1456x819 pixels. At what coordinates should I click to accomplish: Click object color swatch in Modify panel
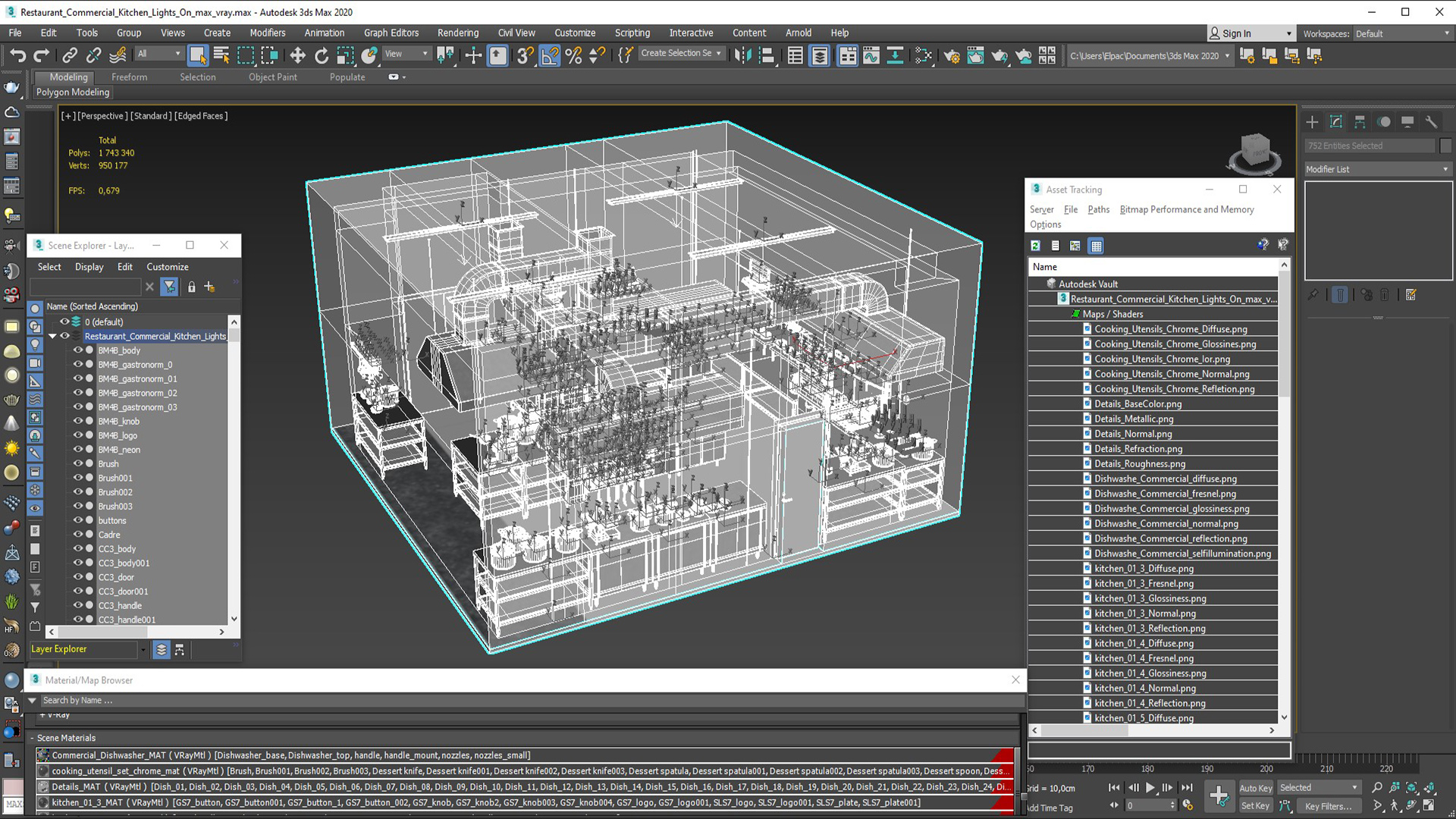[1445, 146]
